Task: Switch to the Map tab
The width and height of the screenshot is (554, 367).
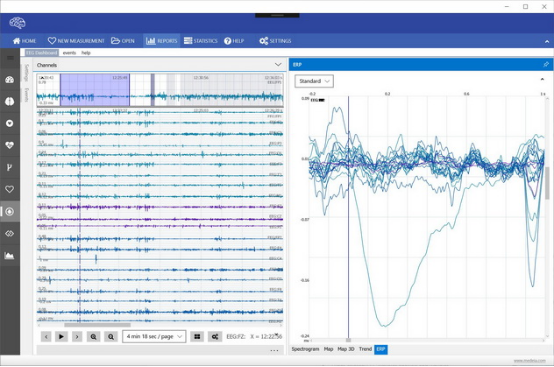Action: tap(329, 349)
